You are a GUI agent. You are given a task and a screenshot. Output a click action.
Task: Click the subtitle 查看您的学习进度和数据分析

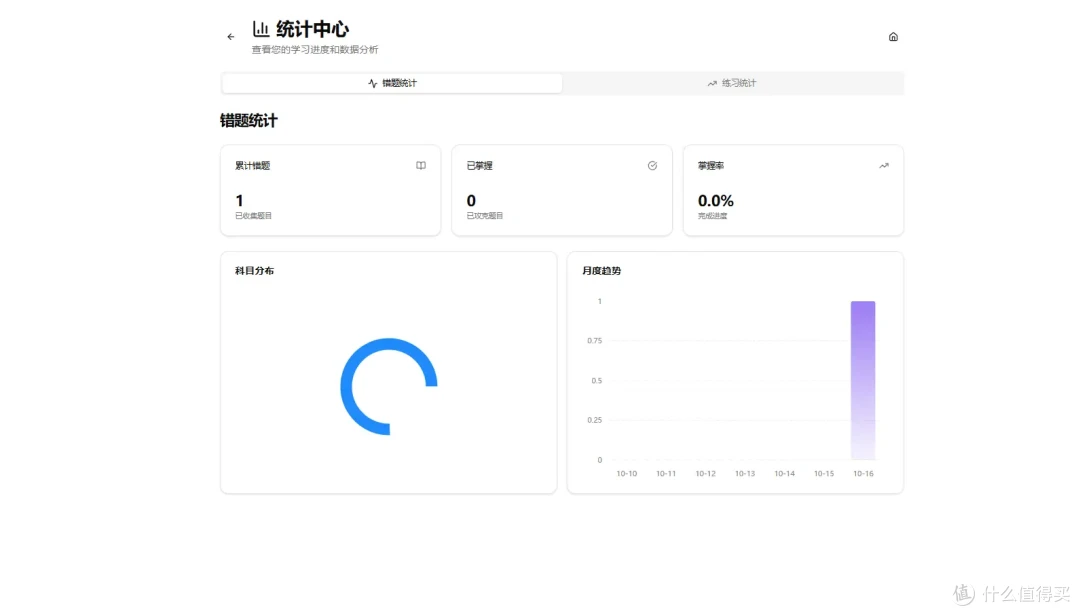(x=315, y=50)
